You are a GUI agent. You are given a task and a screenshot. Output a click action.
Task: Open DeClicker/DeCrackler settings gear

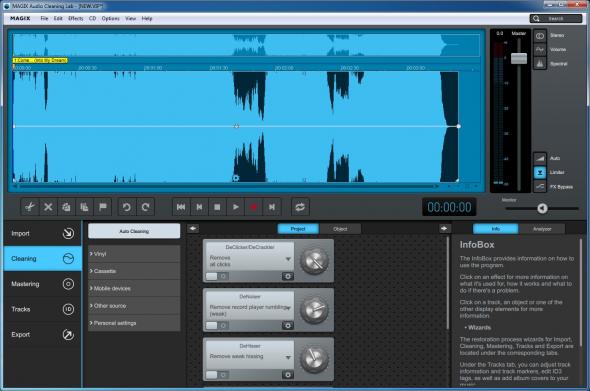coord(288,277)
